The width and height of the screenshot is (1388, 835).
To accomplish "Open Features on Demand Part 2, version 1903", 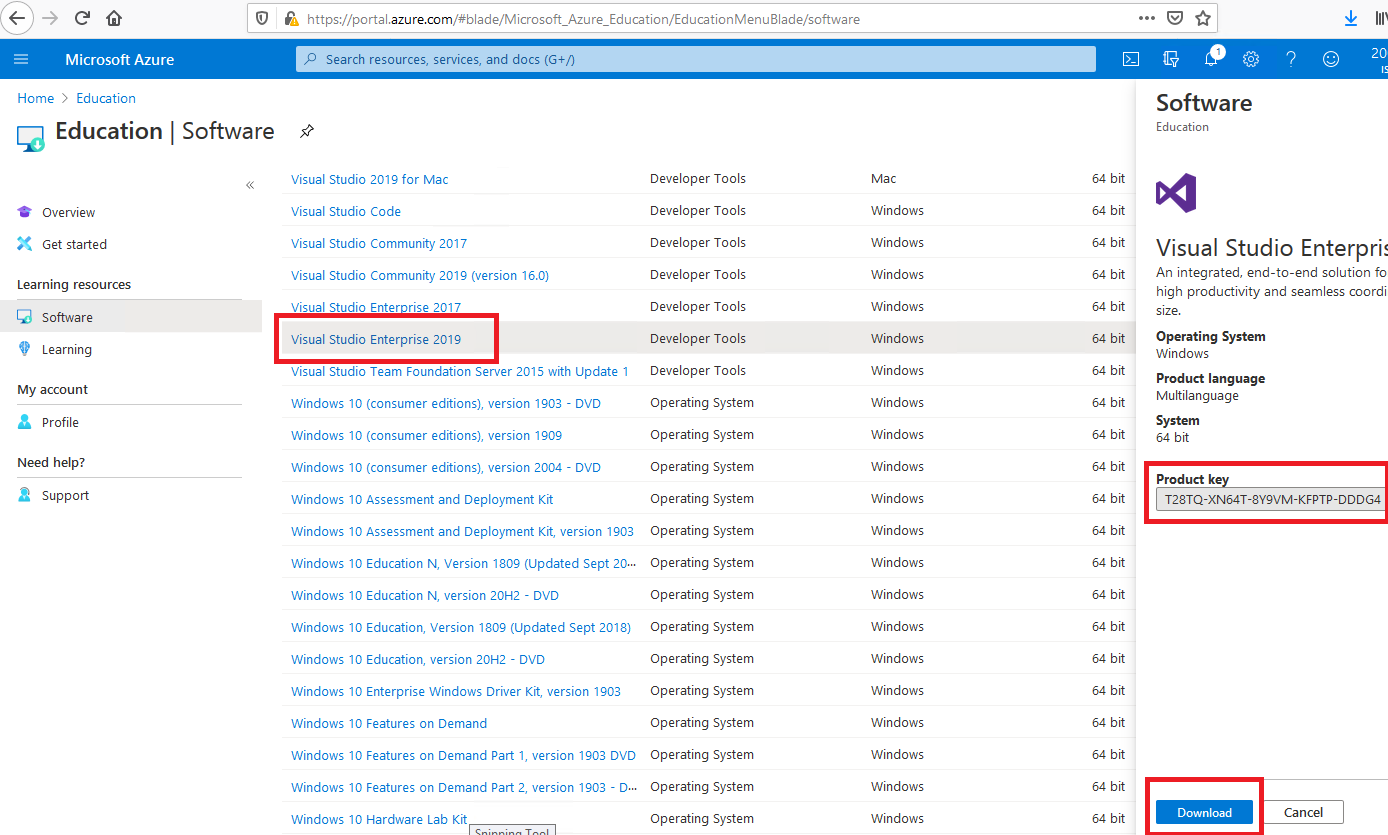I will pos(464,787).
